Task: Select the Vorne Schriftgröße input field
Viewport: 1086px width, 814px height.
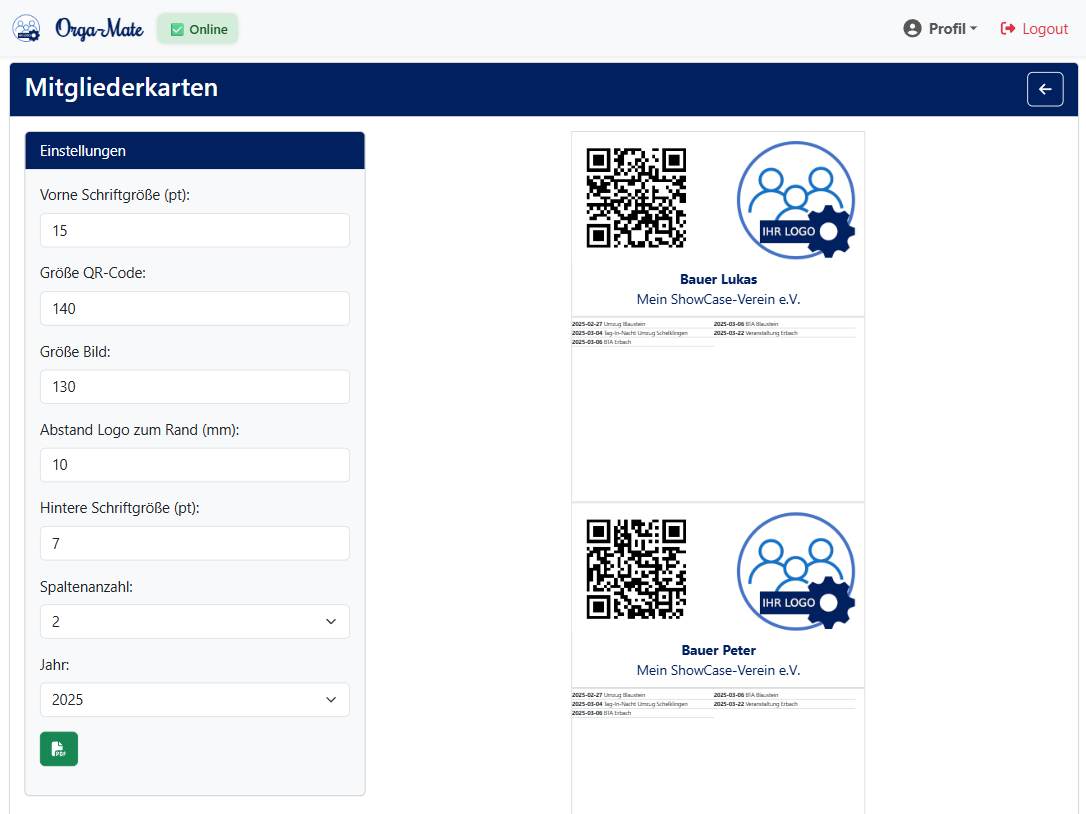Action: pyautogui.click(x=194, y=230)
